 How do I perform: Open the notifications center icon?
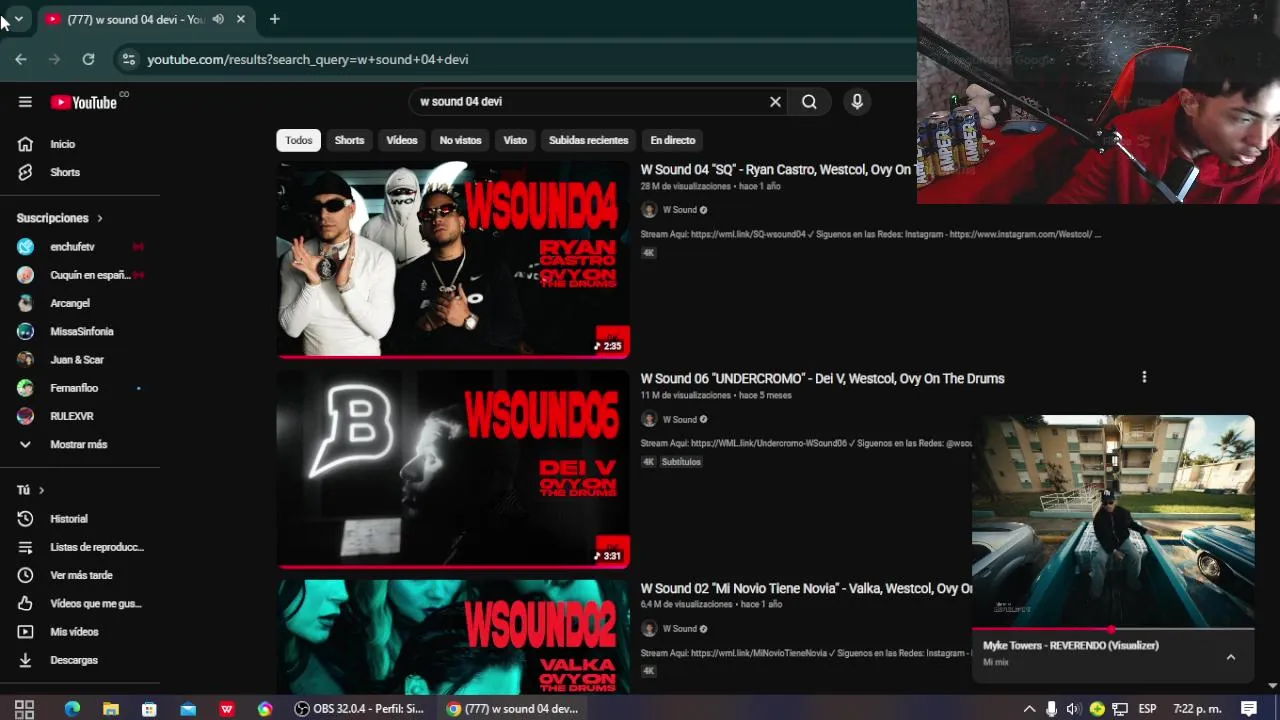pyautogui.click(x=1249, y=709)
